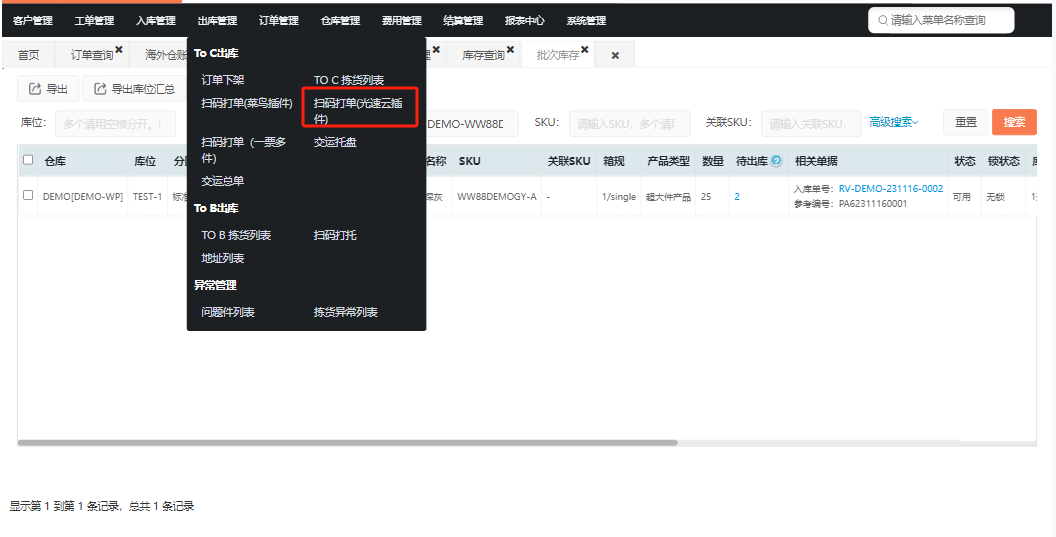
Task: Select TO C 拣货列表 menu entry
Action: pyautogui.click(x=349, y=80)
